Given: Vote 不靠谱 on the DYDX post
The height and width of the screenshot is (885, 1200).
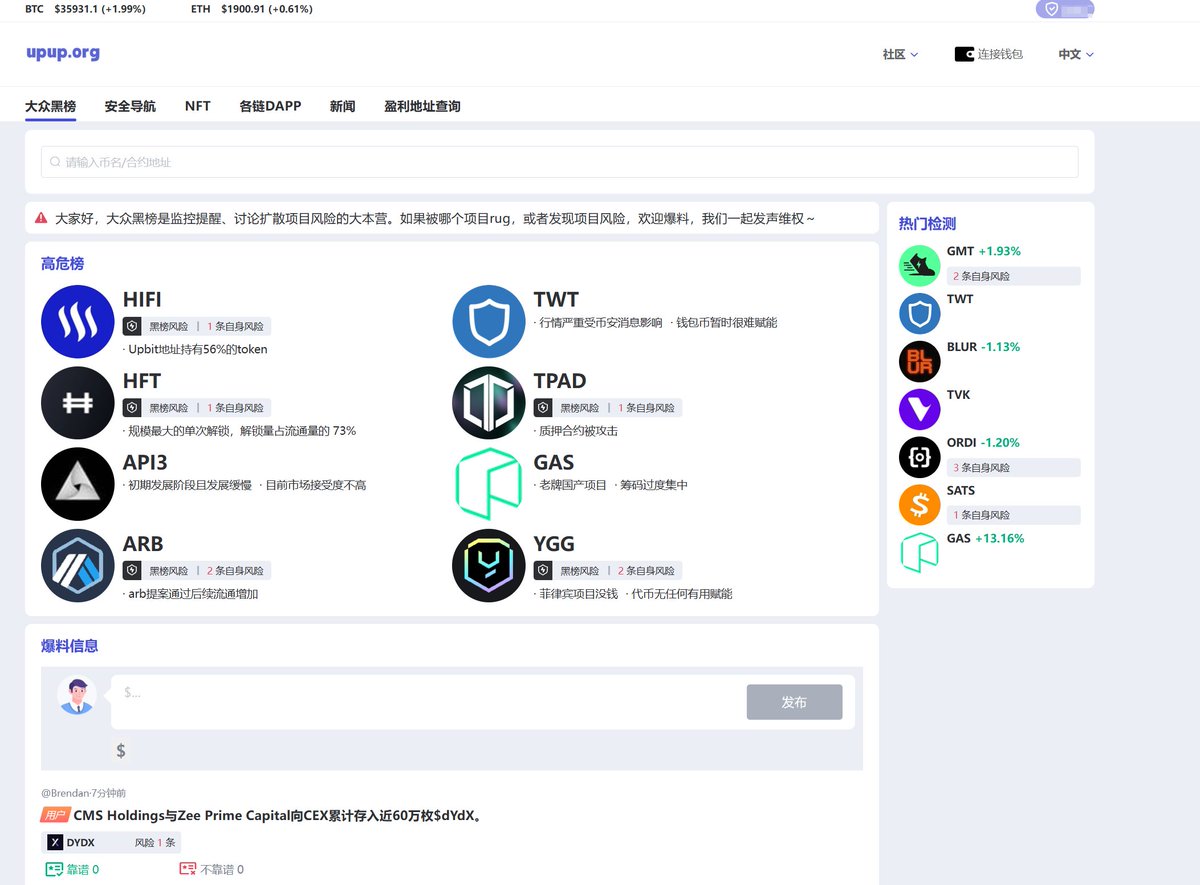Looking at the screenshot, I should click(211, 870).
